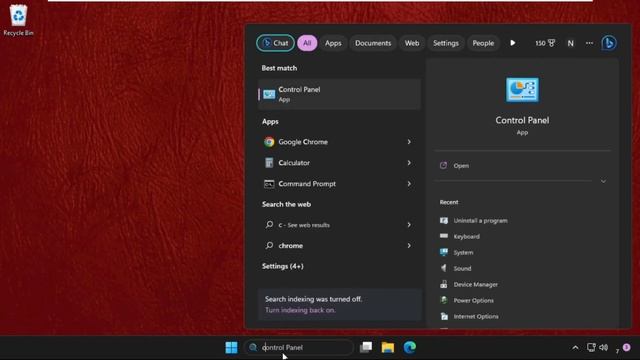The width and height of the screenshot is (640, 360).
Task: Expand chrome web suggestion chevron
Action: click(x=409, y=245)
